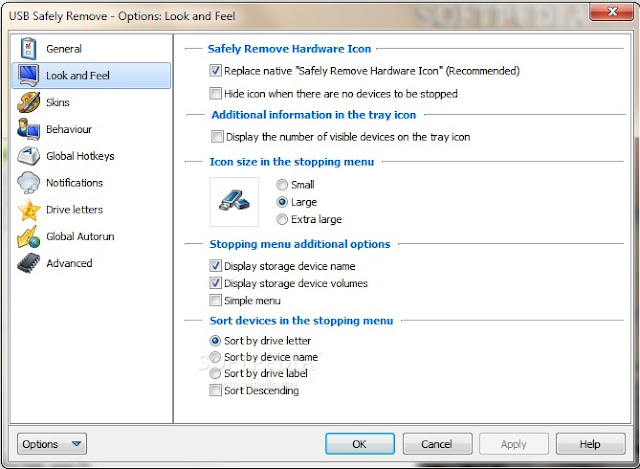Open the Notifications speech bubble icon
Image resolution: width=640 pixels, height=469 pixels.
coord(28,182)
